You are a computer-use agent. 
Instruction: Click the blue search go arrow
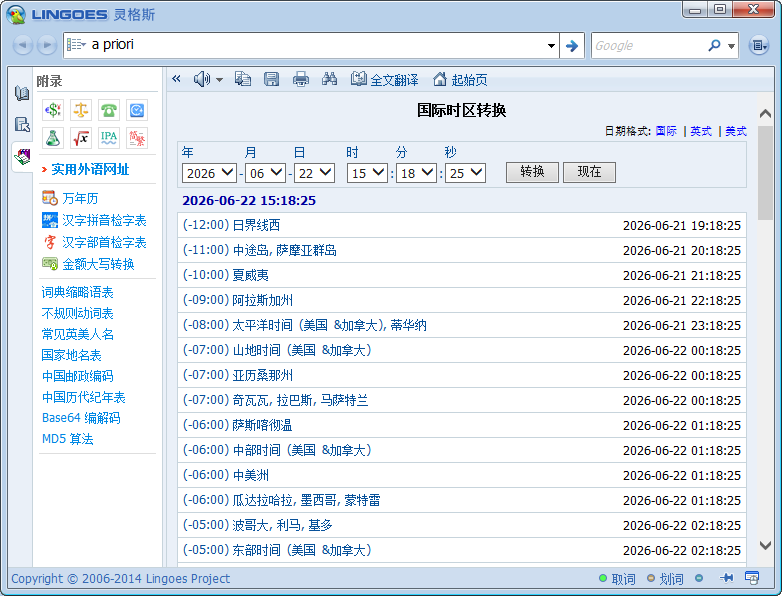572,46
